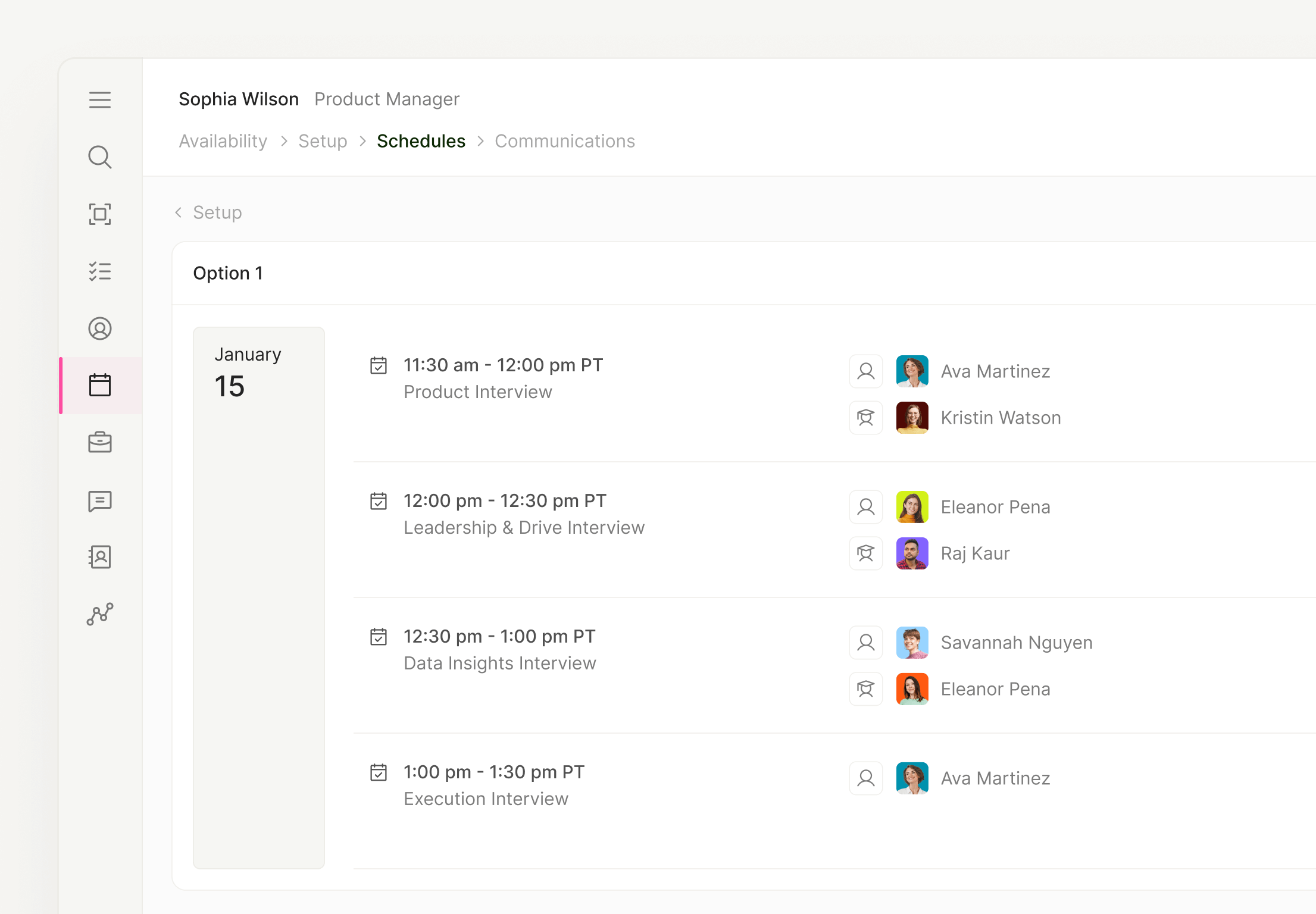The height and width of the screenshot is (914, 1316).
Task: Go back to Setup via back link
Action: click(x=208, y=212)
